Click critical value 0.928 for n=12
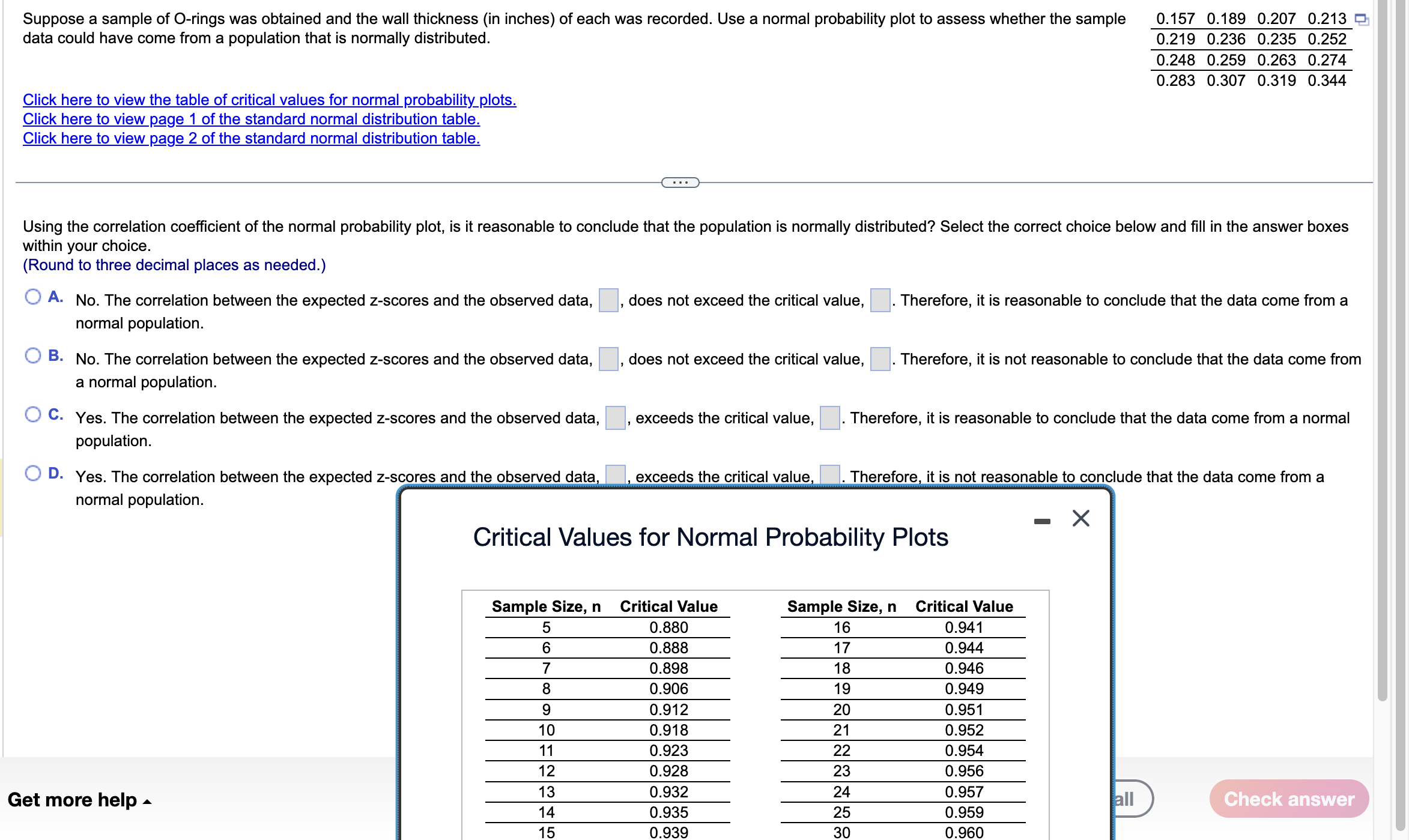The width and height of the screenshot is (1409, 840). point(668,771)
